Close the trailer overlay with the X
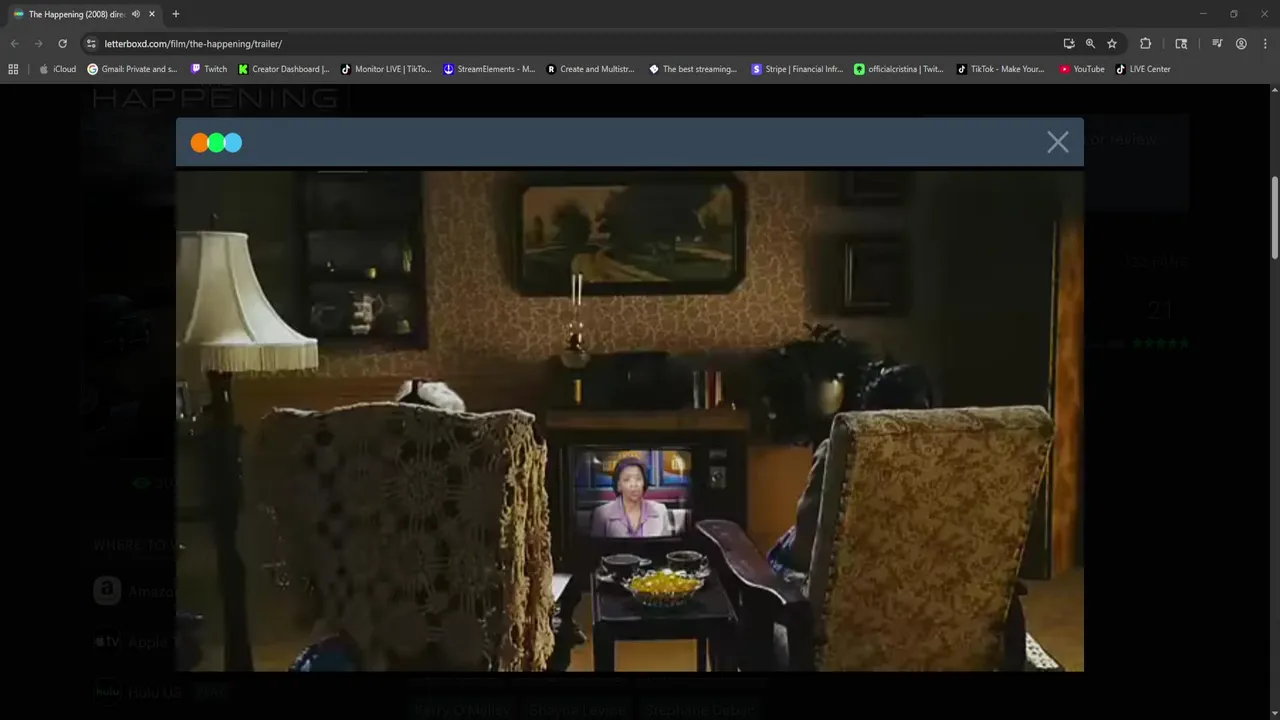The height and width of the screenshot is (720, 1280). pyautogui.click(x=1058, y=142)
